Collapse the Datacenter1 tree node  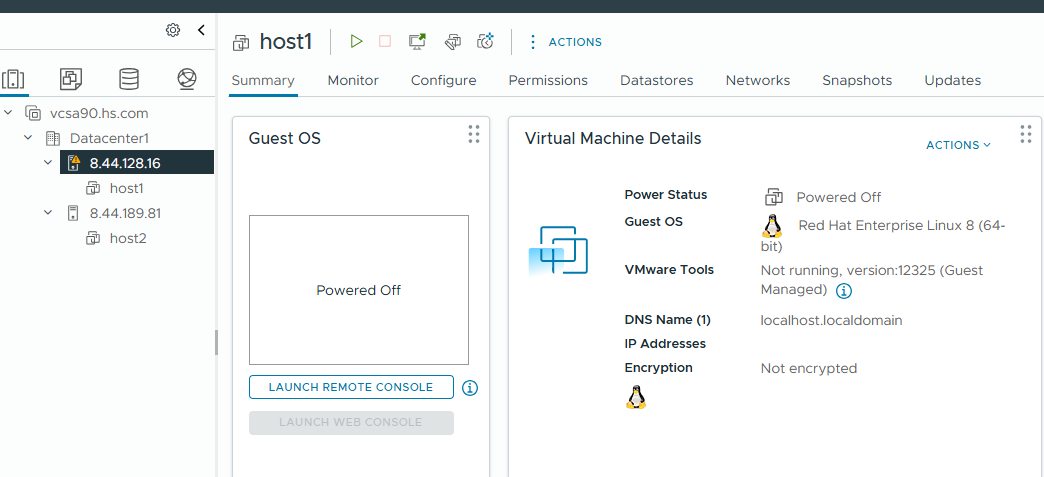click(28, 138)
